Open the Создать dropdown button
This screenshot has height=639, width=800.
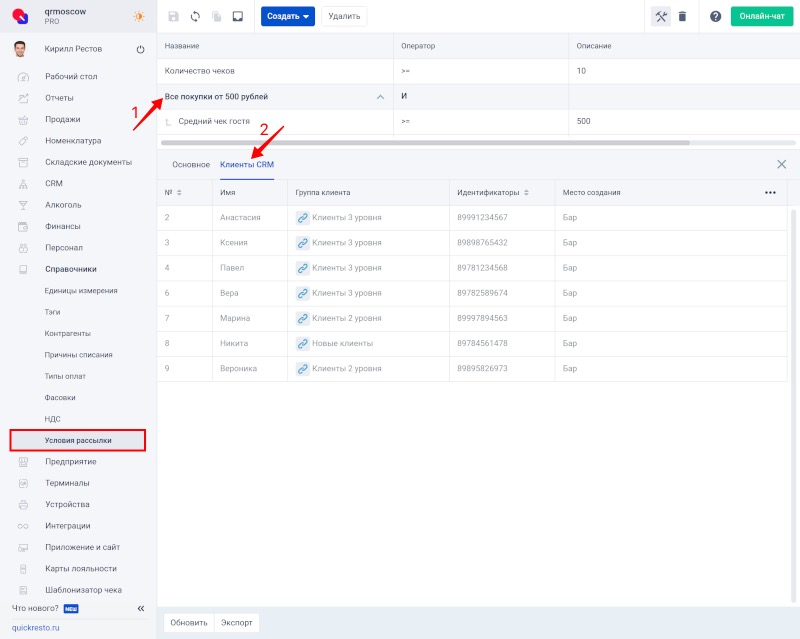[288, 16]
